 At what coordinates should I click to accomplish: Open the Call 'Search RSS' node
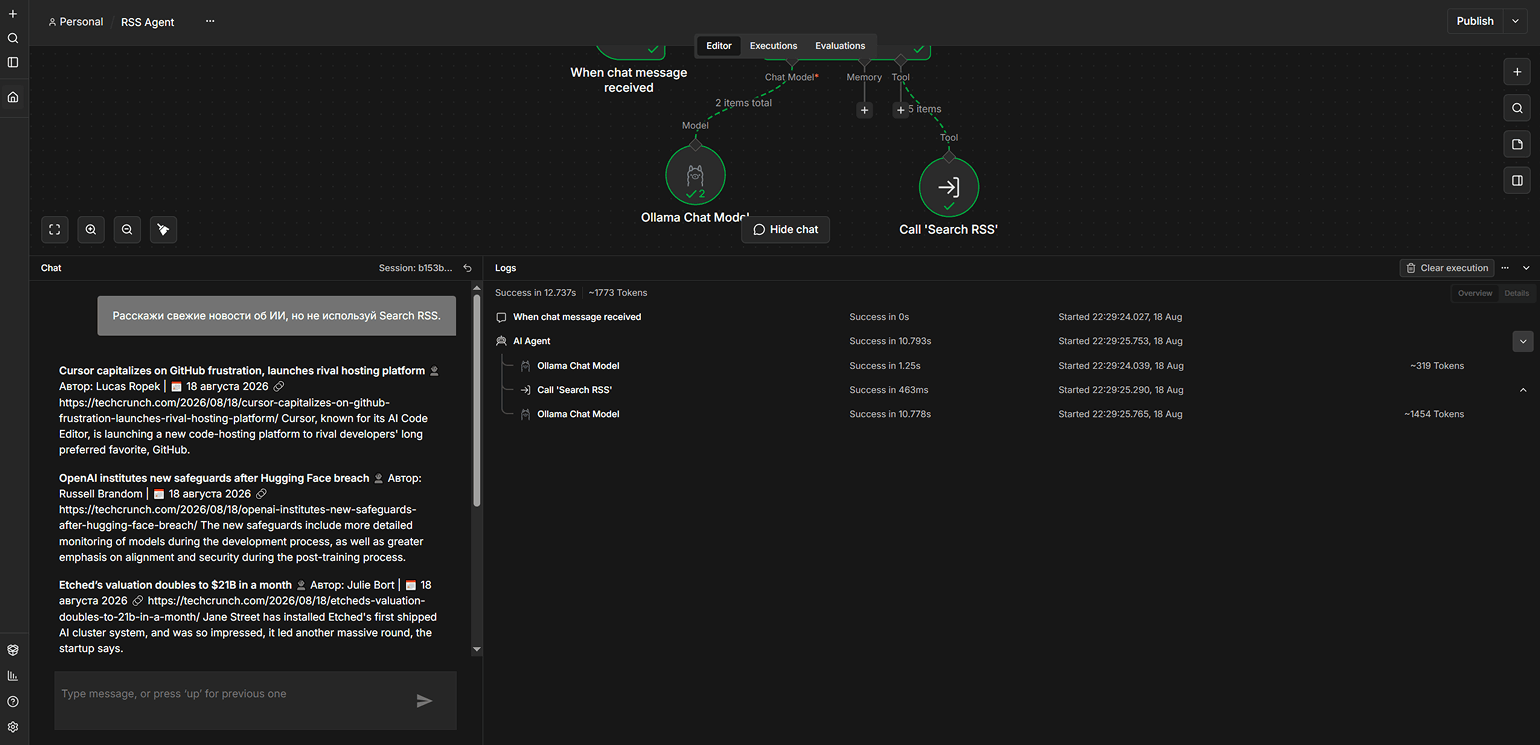point(949,186)
